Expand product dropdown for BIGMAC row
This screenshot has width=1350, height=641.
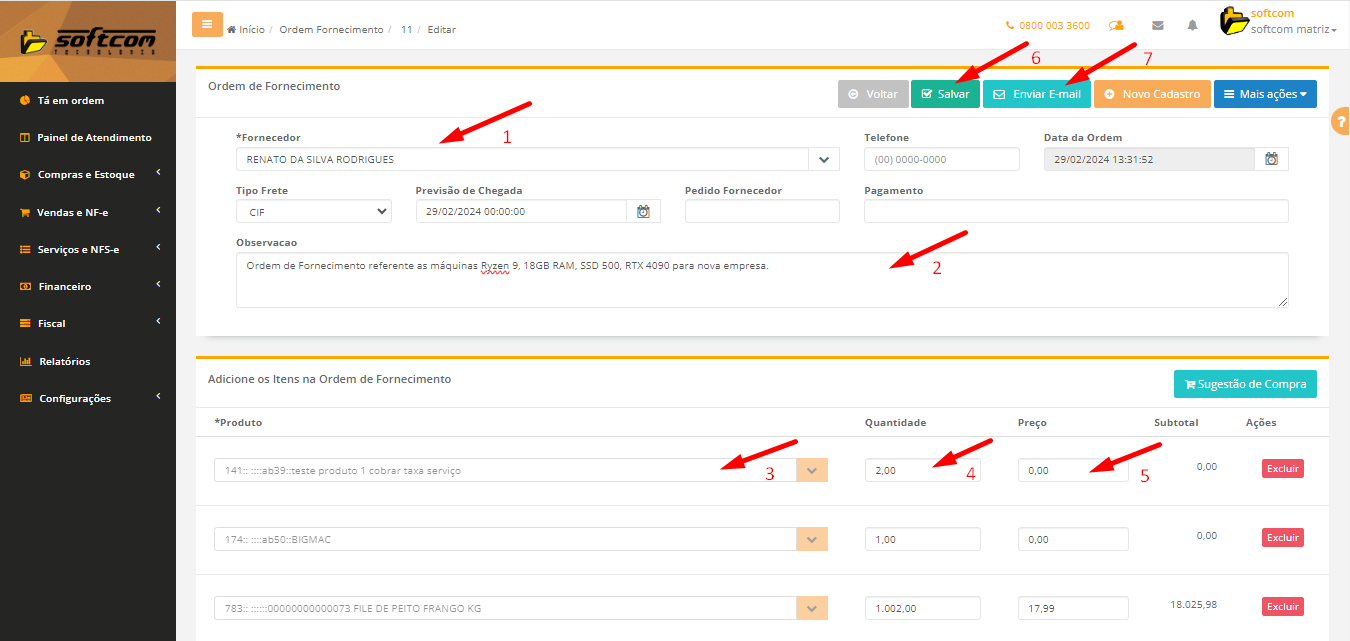pos(811,539)
